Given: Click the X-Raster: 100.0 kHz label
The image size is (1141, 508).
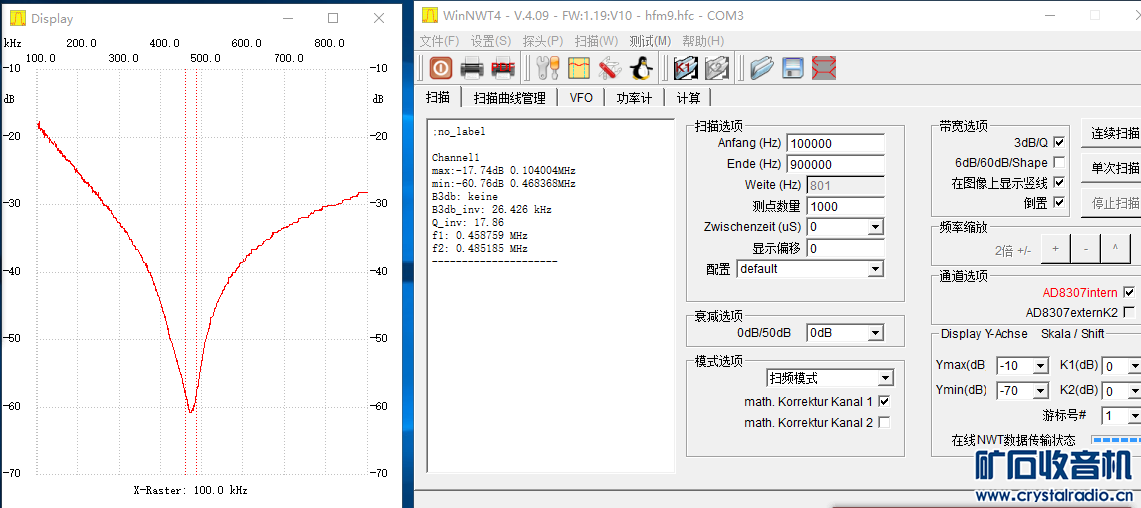Looking at the screenshot, I should point(191,491).
